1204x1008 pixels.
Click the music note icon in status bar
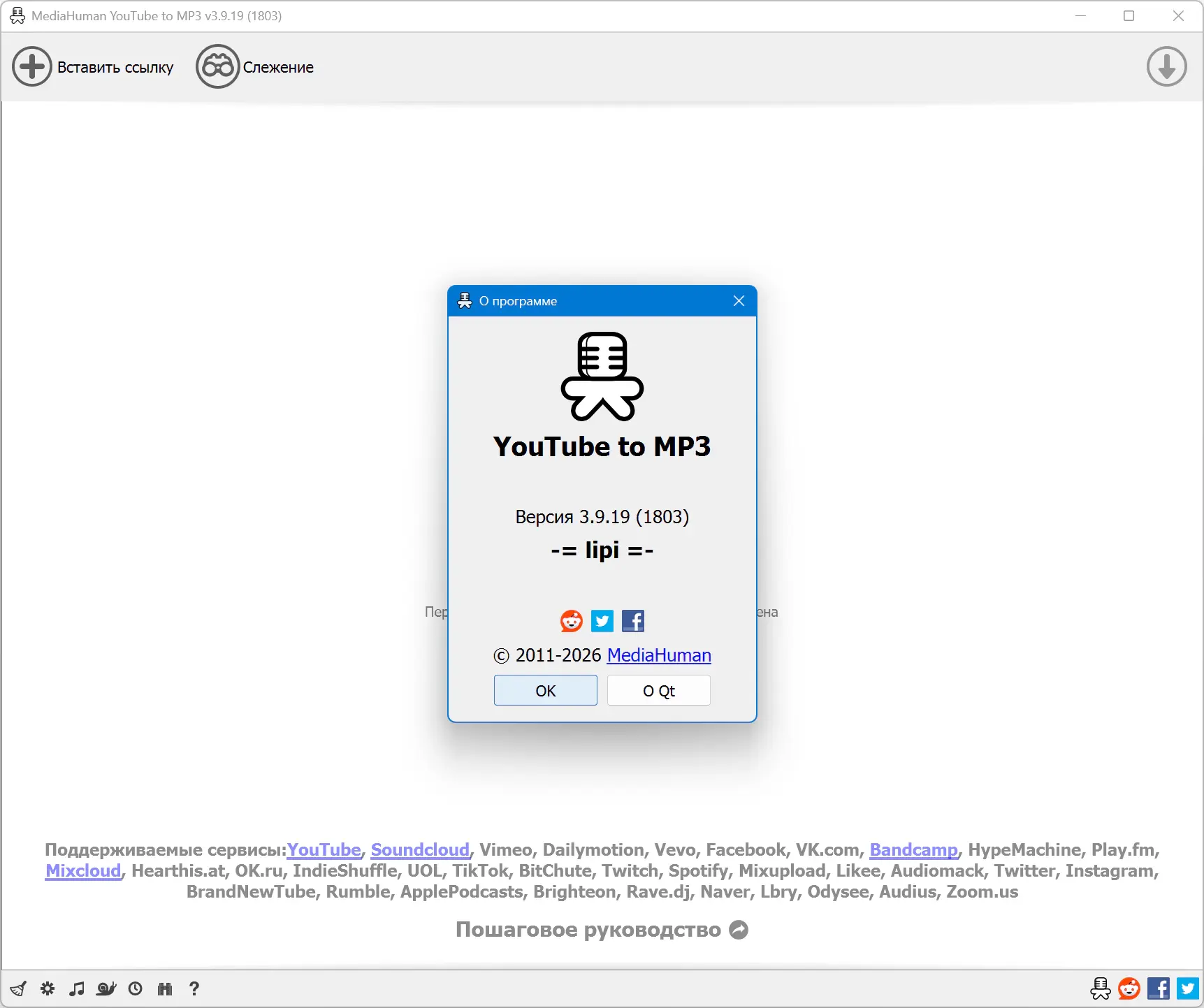(x=77, y=988)
